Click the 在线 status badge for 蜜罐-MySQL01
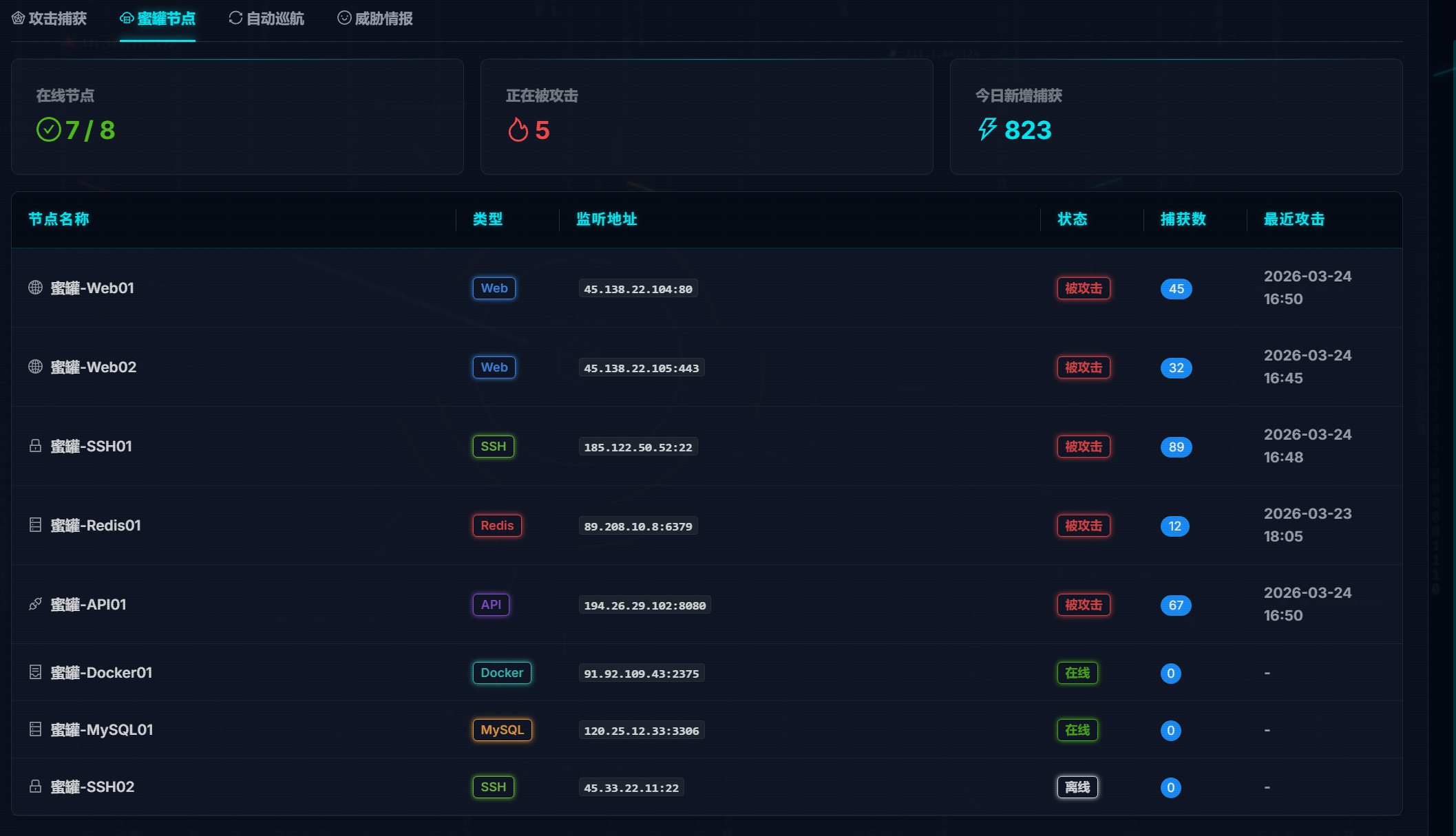Screen dimensions: 1456x836 click(1077, 730)
